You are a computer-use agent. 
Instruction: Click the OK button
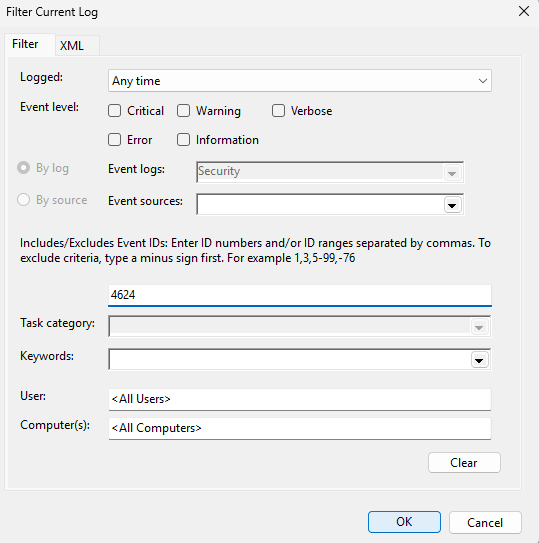tap(404, 522)
